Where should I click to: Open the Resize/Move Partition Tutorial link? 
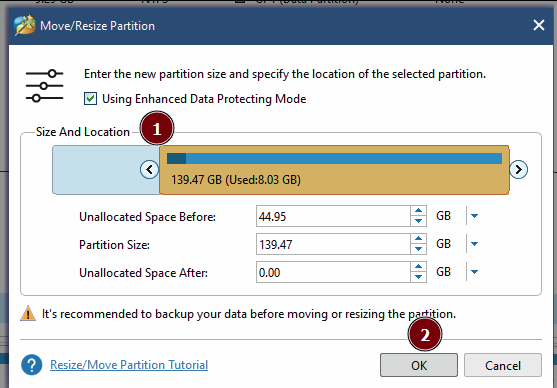(x=129, y=365)
